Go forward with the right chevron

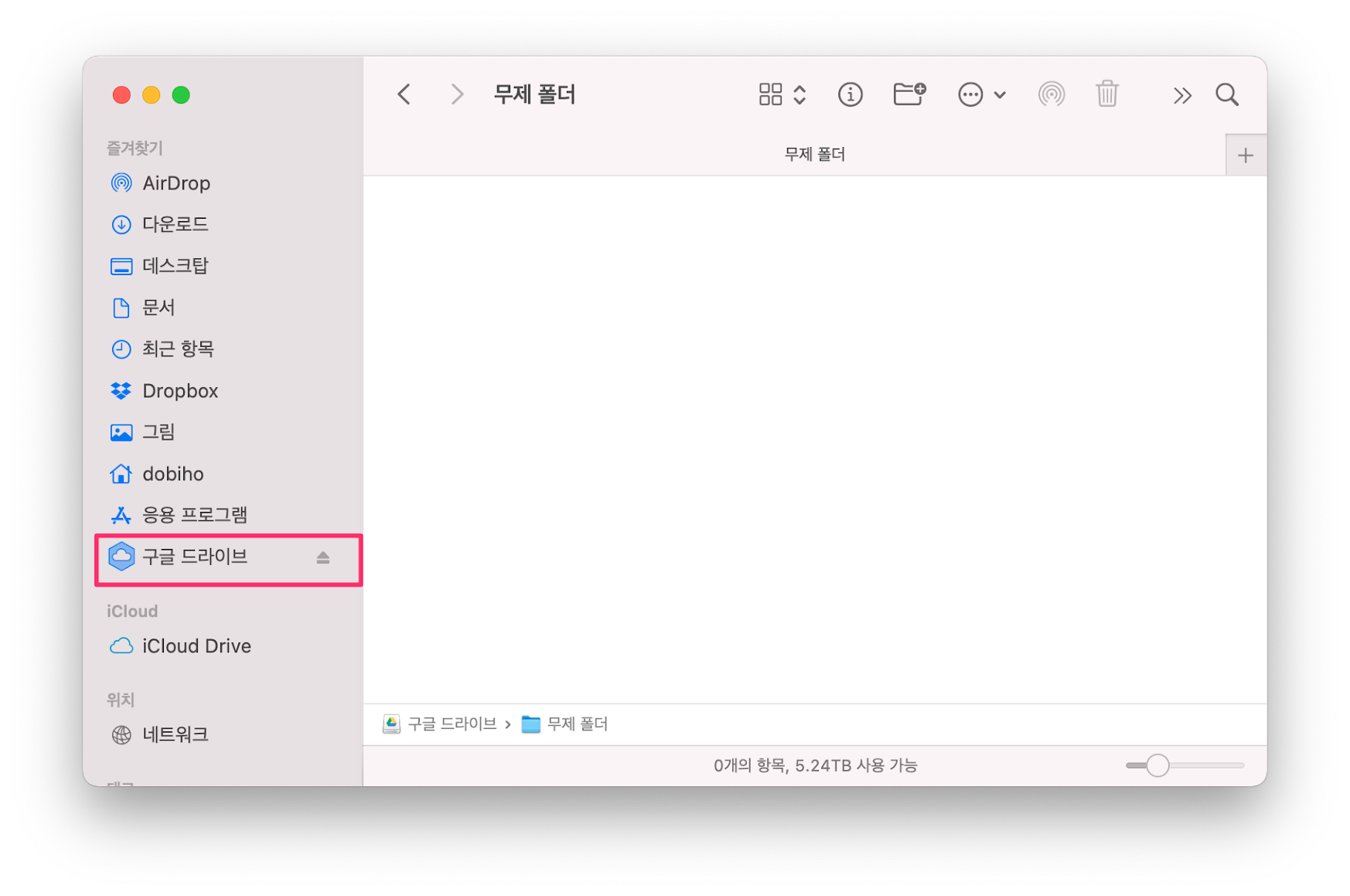(x=457, y=94)
